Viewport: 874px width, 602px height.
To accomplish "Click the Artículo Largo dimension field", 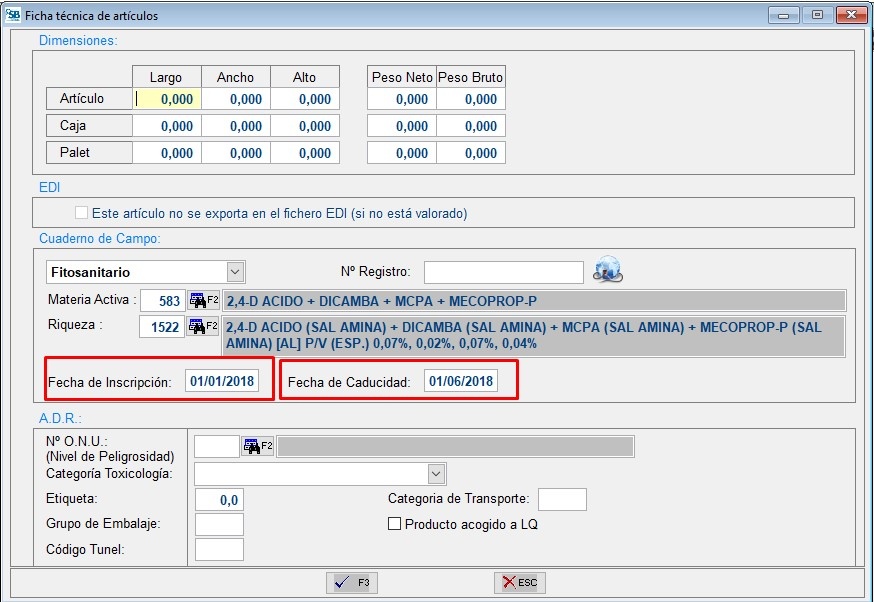I will (x=167, y=99).
